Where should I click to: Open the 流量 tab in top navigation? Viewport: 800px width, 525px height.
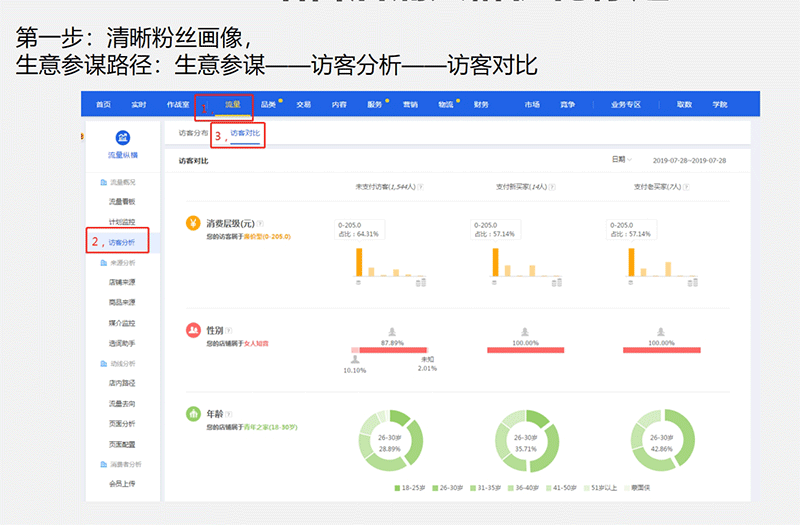232,104
